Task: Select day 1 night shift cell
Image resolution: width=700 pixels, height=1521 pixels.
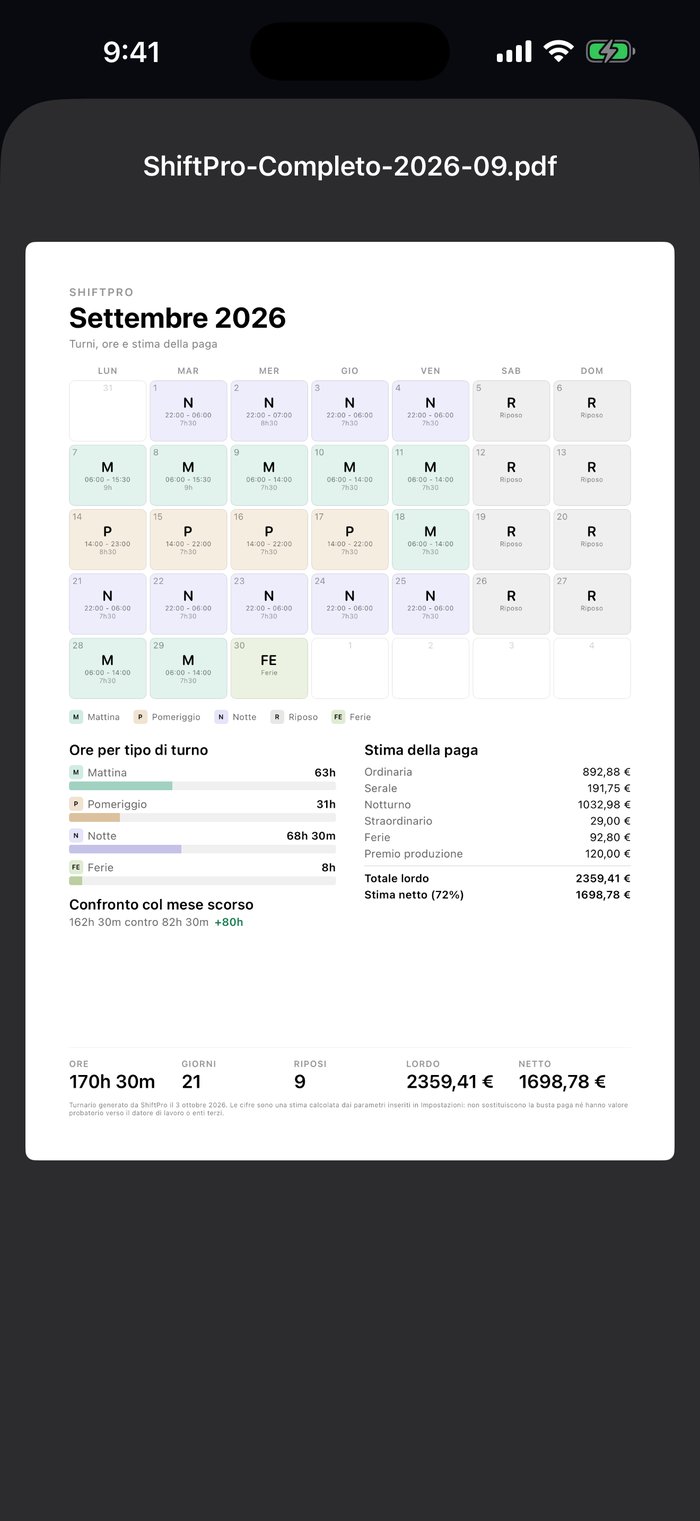Action: (188, 410)
